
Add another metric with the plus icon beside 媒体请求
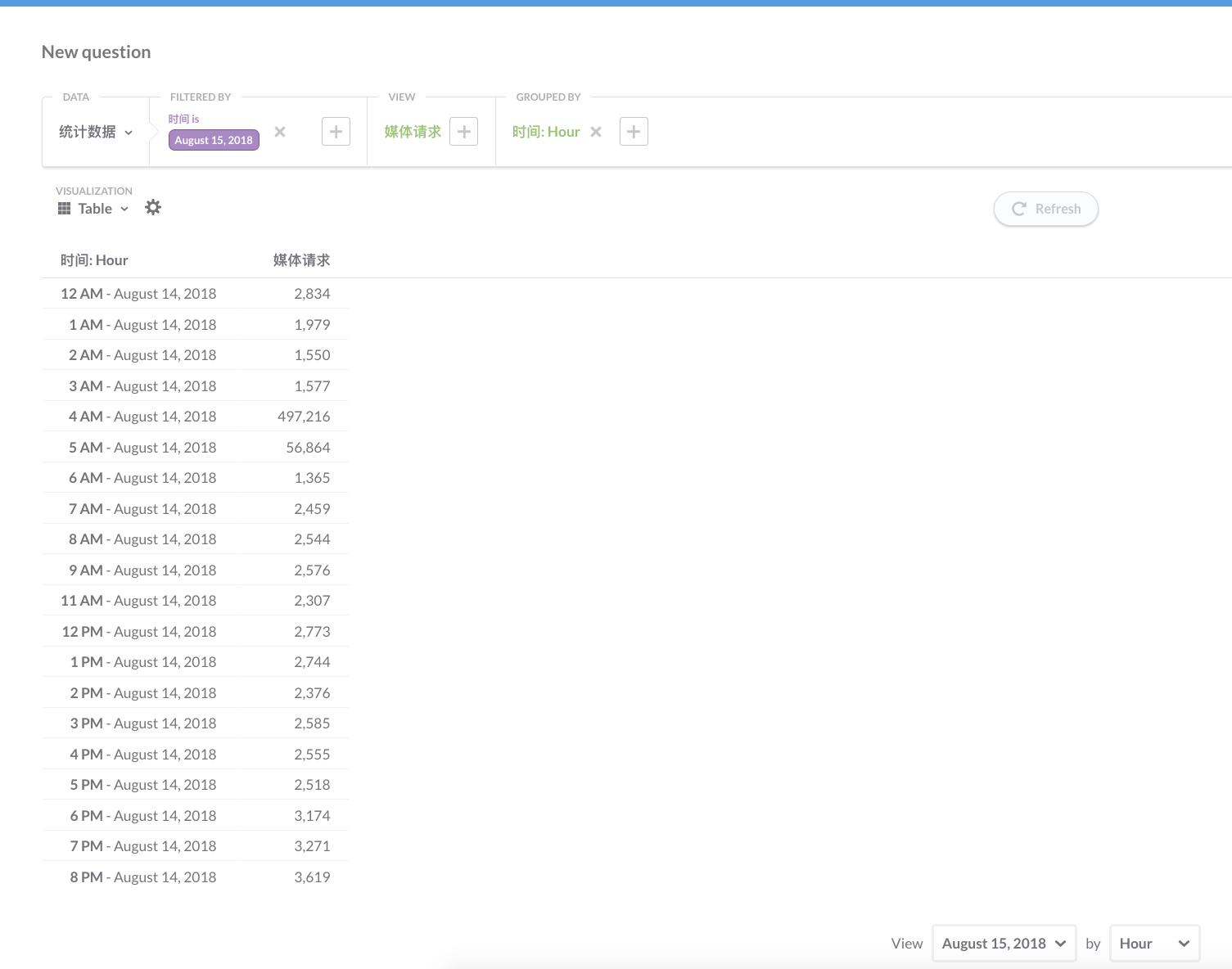point(463,131)
